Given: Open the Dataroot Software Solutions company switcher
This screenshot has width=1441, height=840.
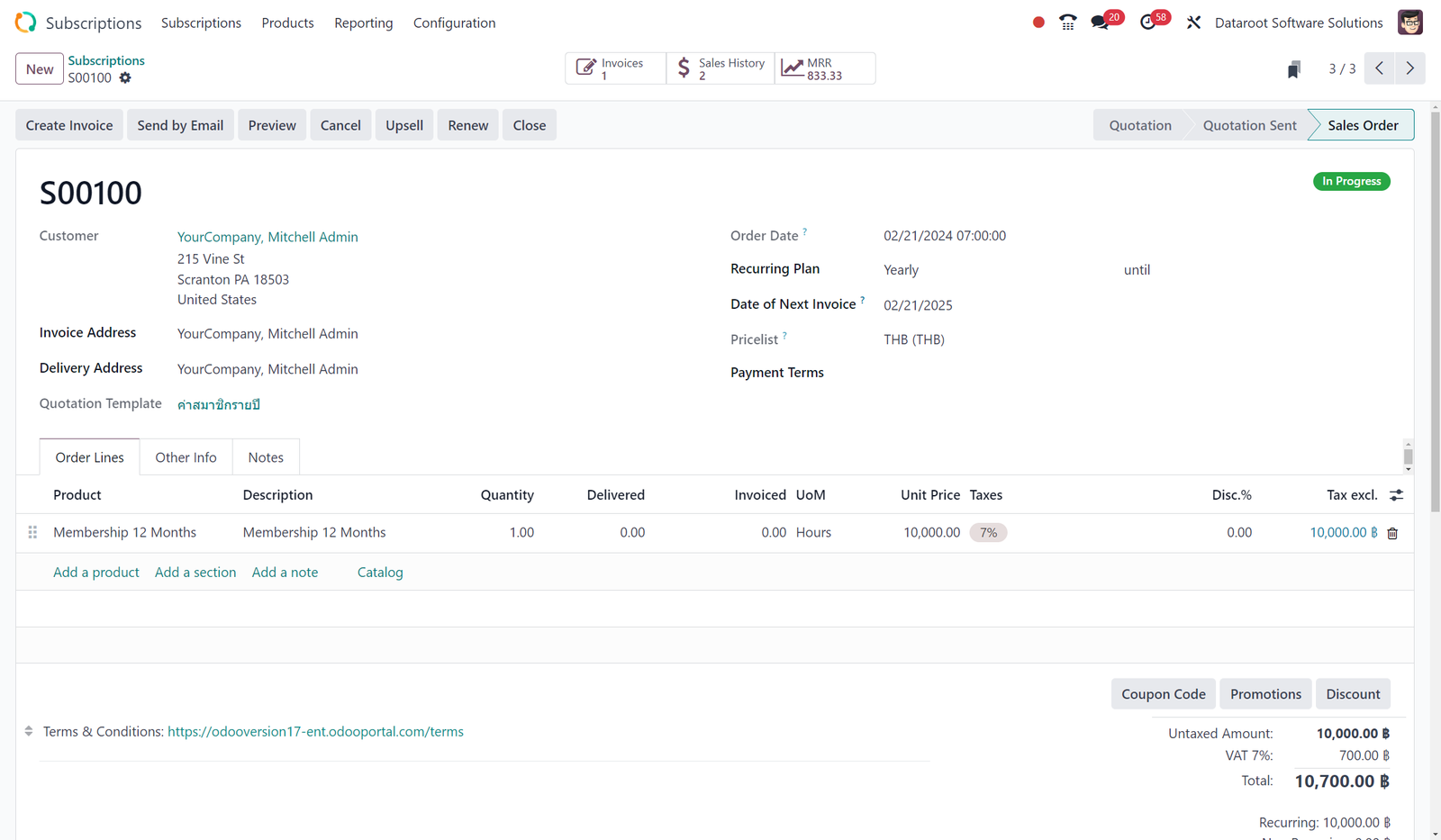Looking at the screenshot, I should (x=1299, y=23).
